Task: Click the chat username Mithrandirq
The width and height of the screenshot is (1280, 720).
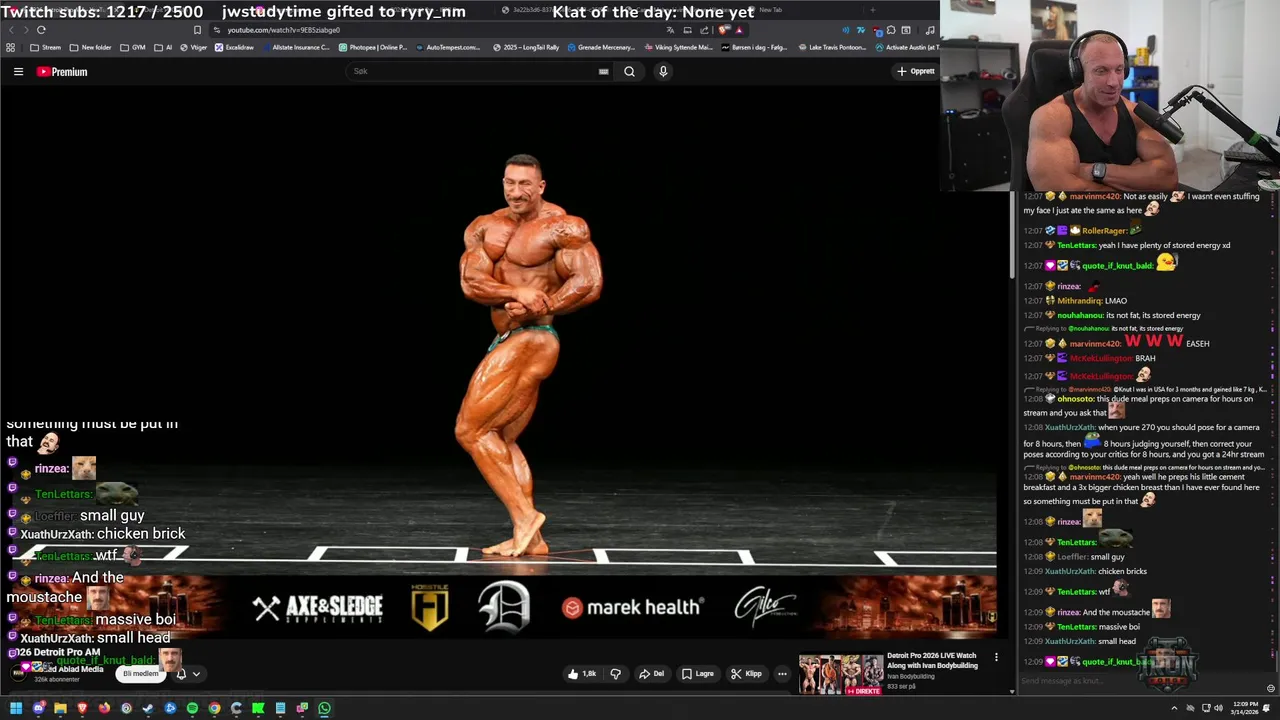Action: 1078,300
